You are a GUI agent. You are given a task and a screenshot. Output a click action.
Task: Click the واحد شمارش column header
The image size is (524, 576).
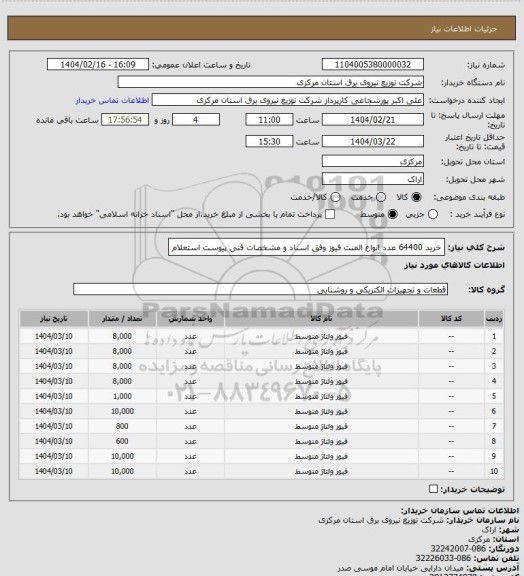tap(190, 319)
